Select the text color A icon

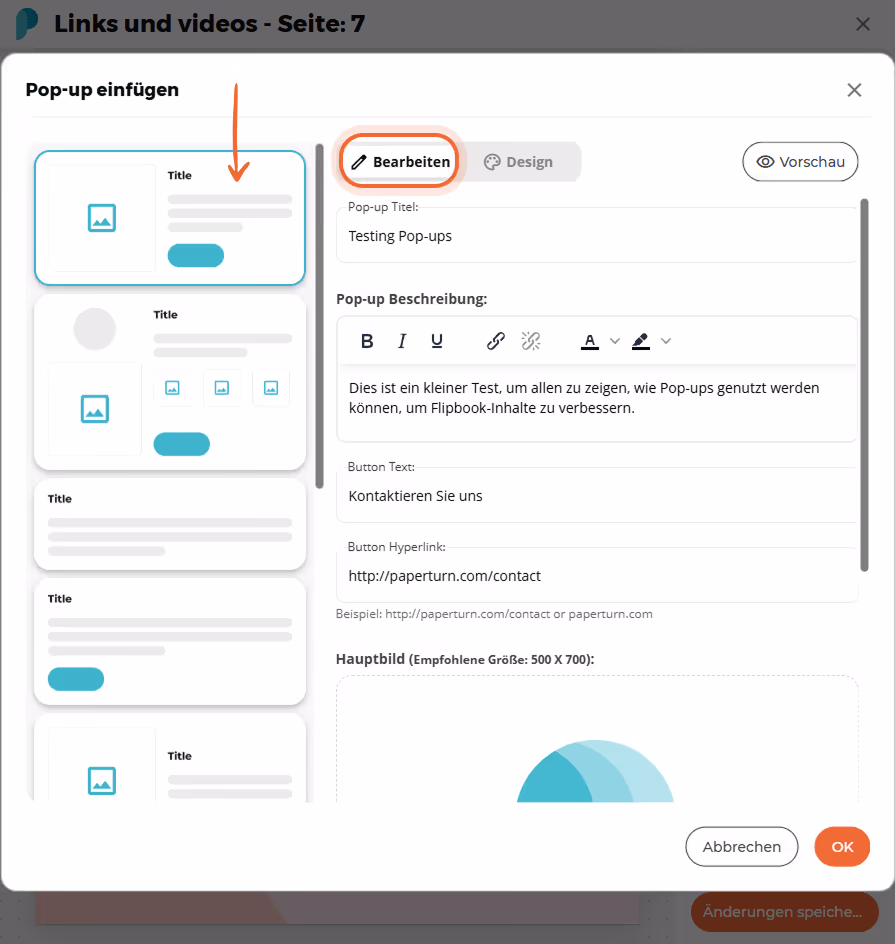click(x=590, y=341)
